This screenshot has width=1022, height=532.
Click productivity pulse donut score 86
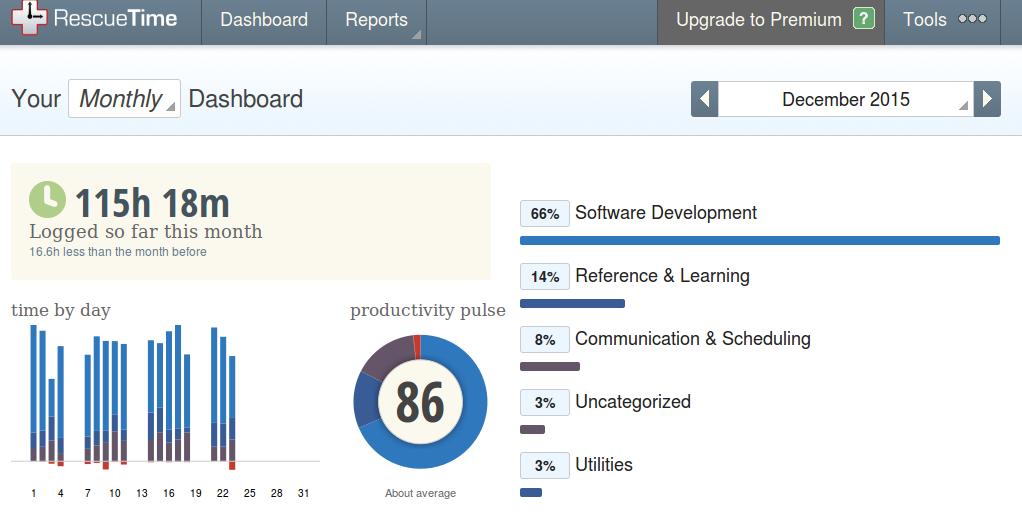click(420, 402)
